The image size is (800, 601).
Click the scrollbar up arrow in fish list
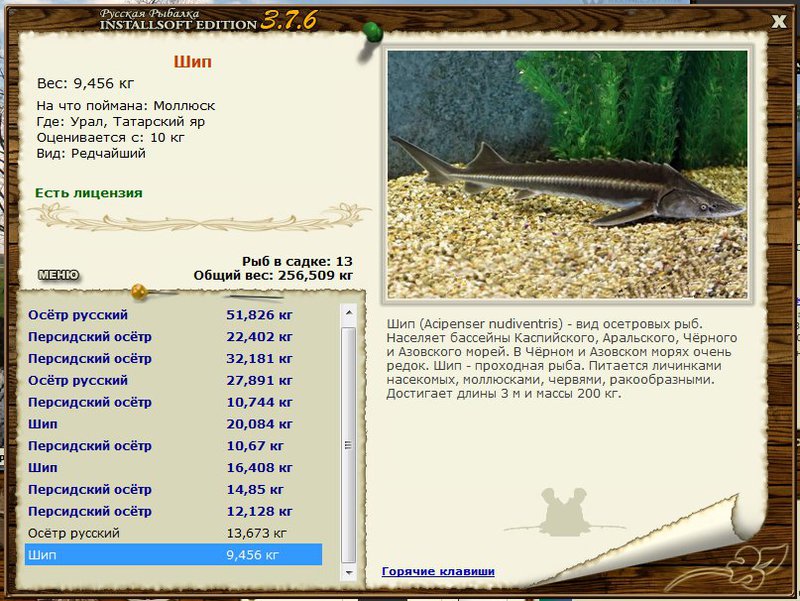349,312
